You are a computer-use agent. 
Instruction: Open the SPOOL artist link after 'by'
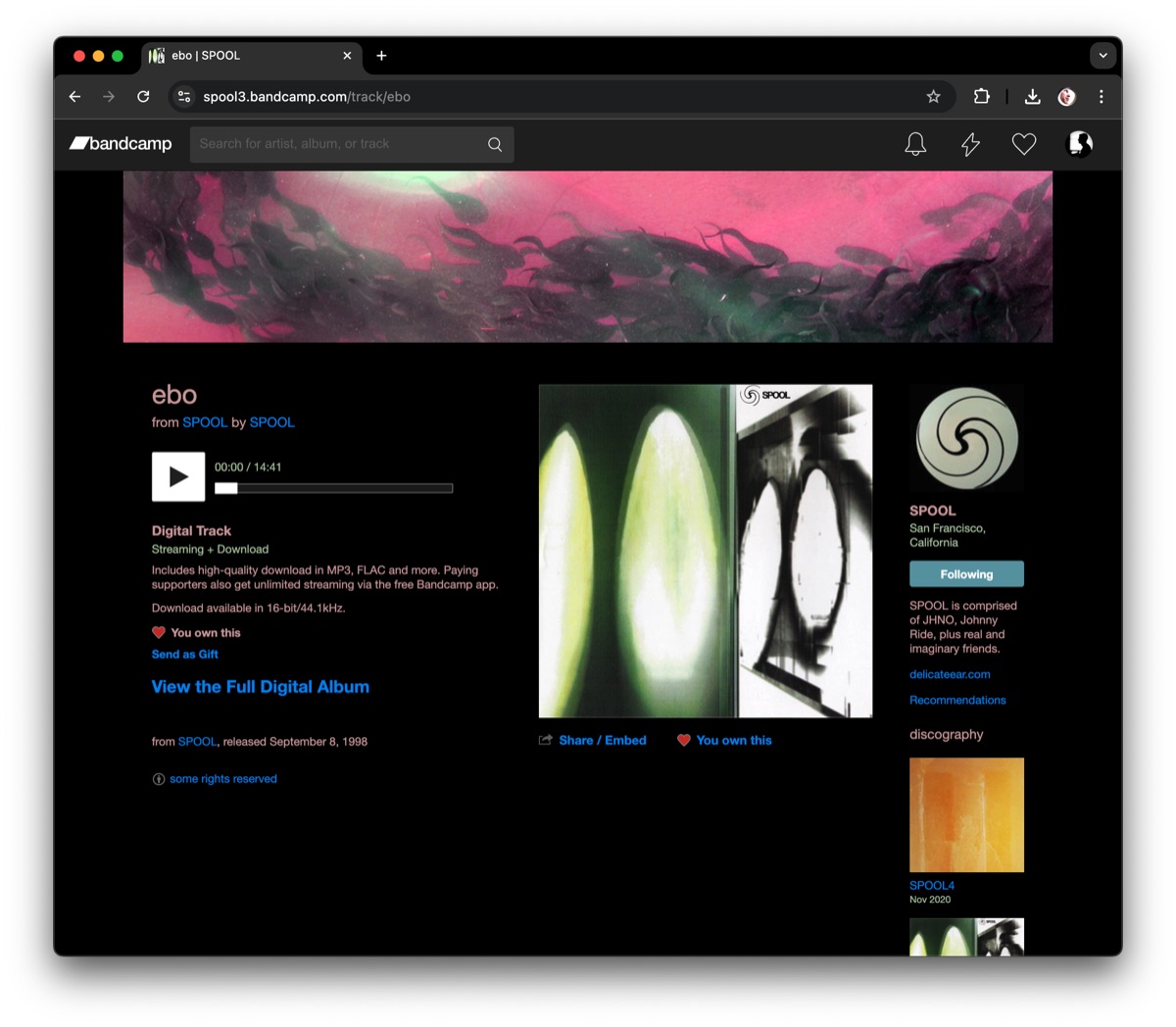(271, 422)
